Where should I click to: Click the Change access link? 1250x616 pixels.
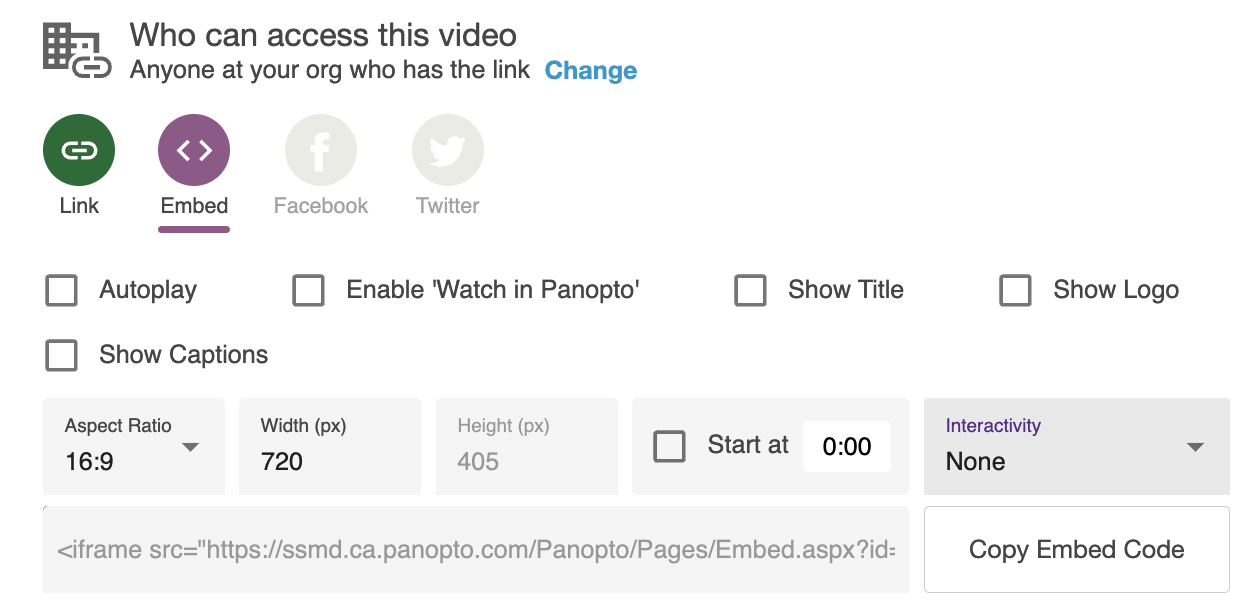[x=590, y=70]
